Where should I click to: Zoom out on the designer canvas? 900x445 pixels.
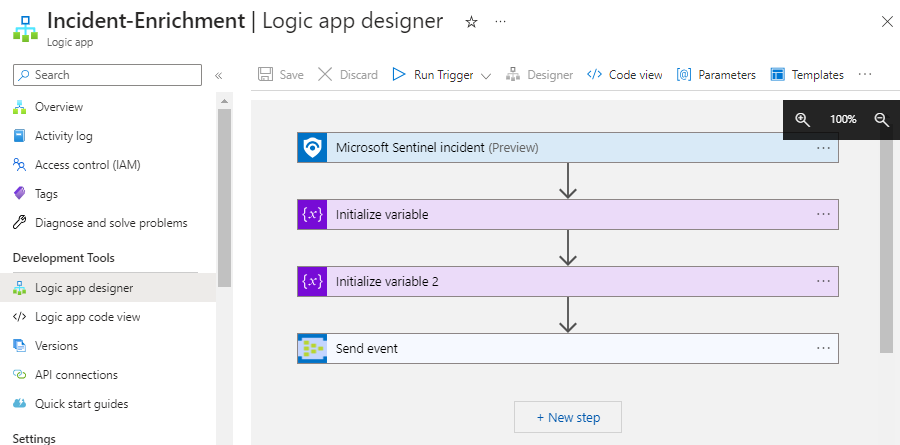point(882,119)
